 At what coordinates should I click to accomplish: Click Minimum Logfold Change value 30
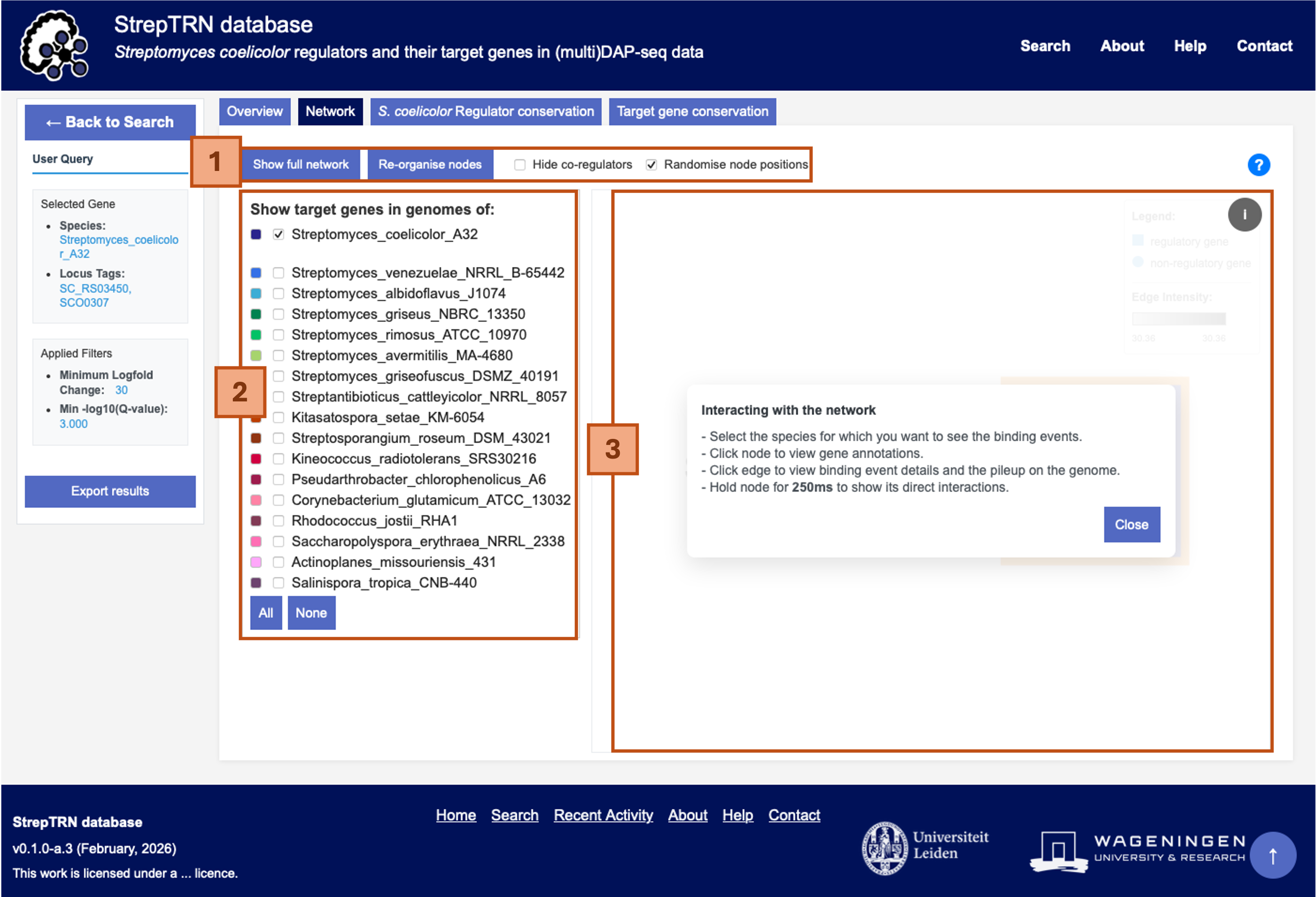tap(121, 390)
